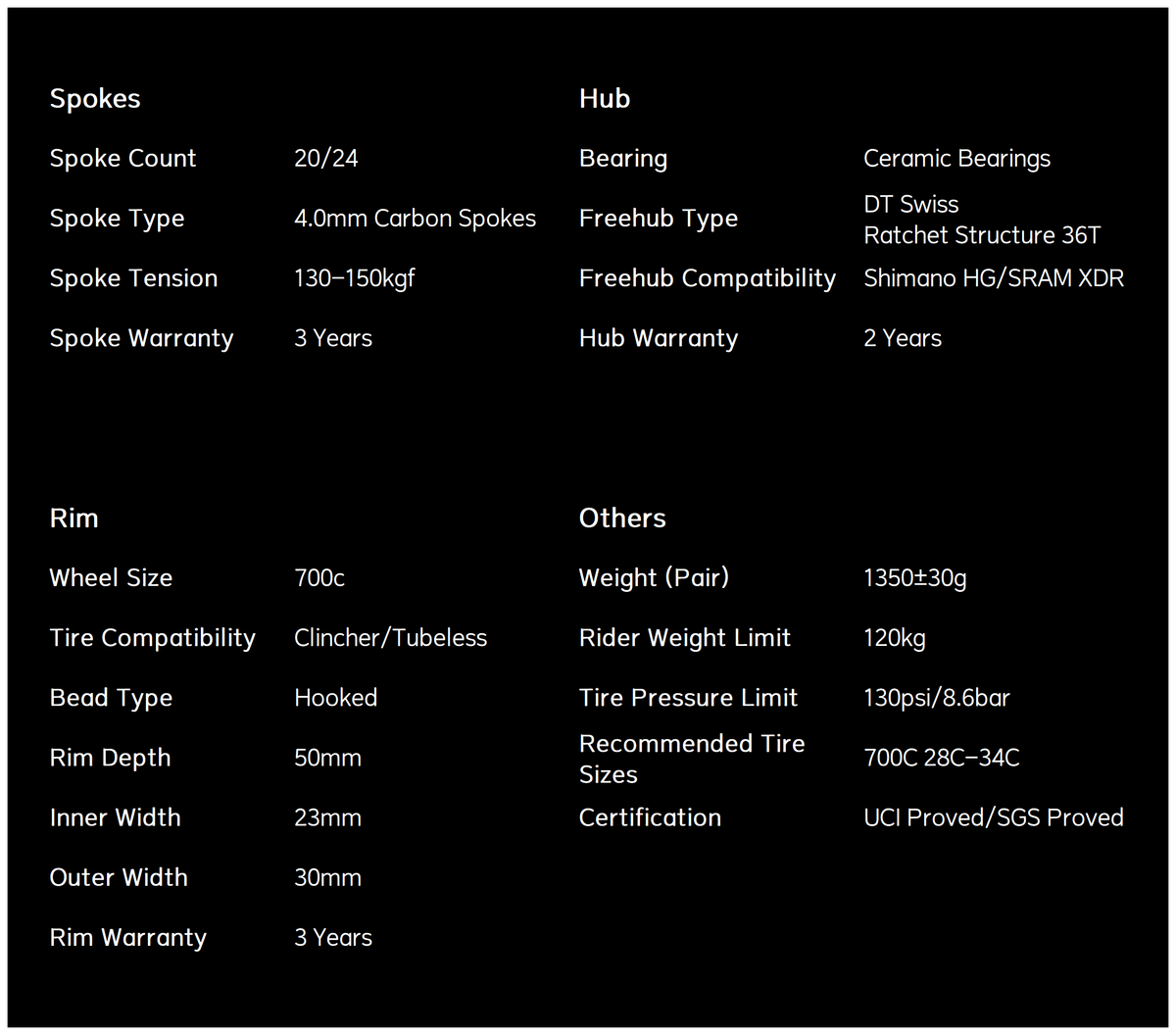Select the Hub section heading
The image size is (1176, 1035).
[x=605, y=98]
